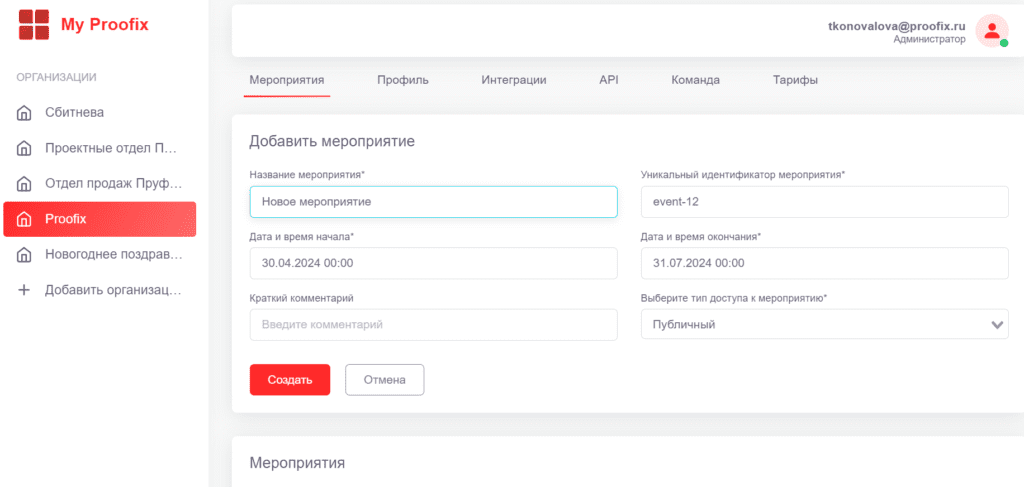
Task: Click the Отмена button
Action: pyautogui.click(x=384, y=380)
